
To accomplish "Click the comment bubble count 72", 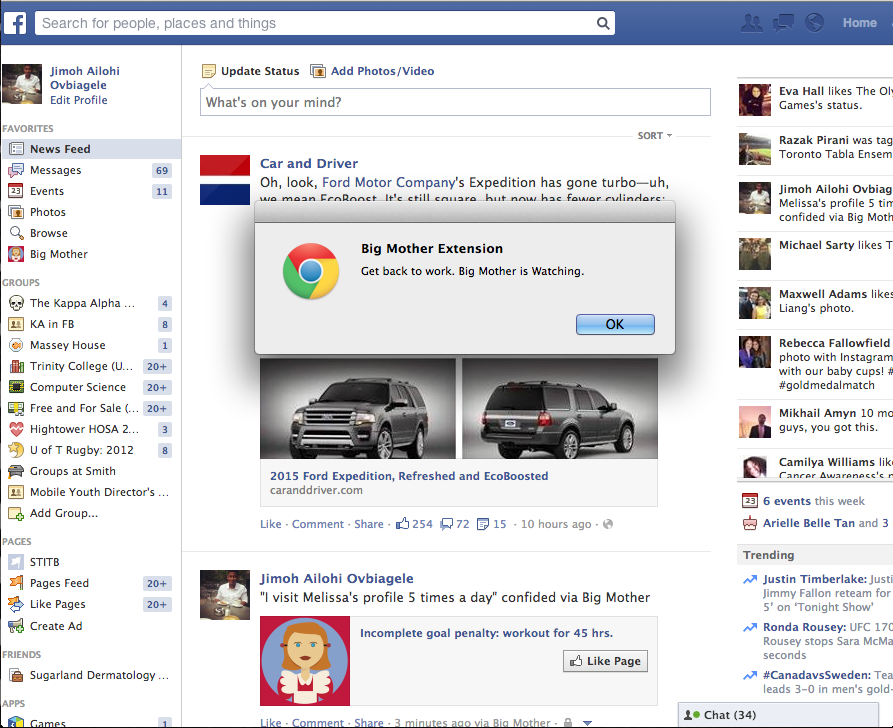I will tap(455, 524).
